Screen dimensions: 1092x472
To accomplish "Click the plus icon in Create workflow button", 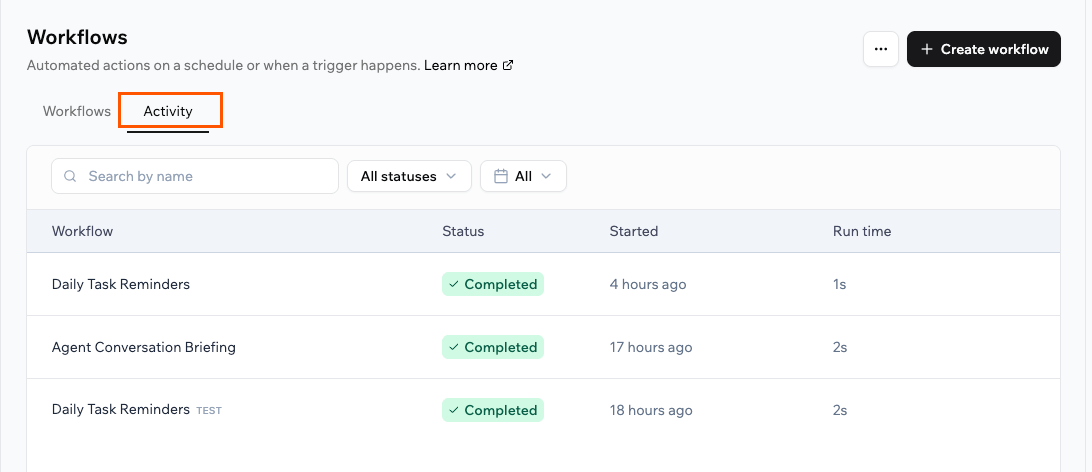I will [x=926, y=49].
